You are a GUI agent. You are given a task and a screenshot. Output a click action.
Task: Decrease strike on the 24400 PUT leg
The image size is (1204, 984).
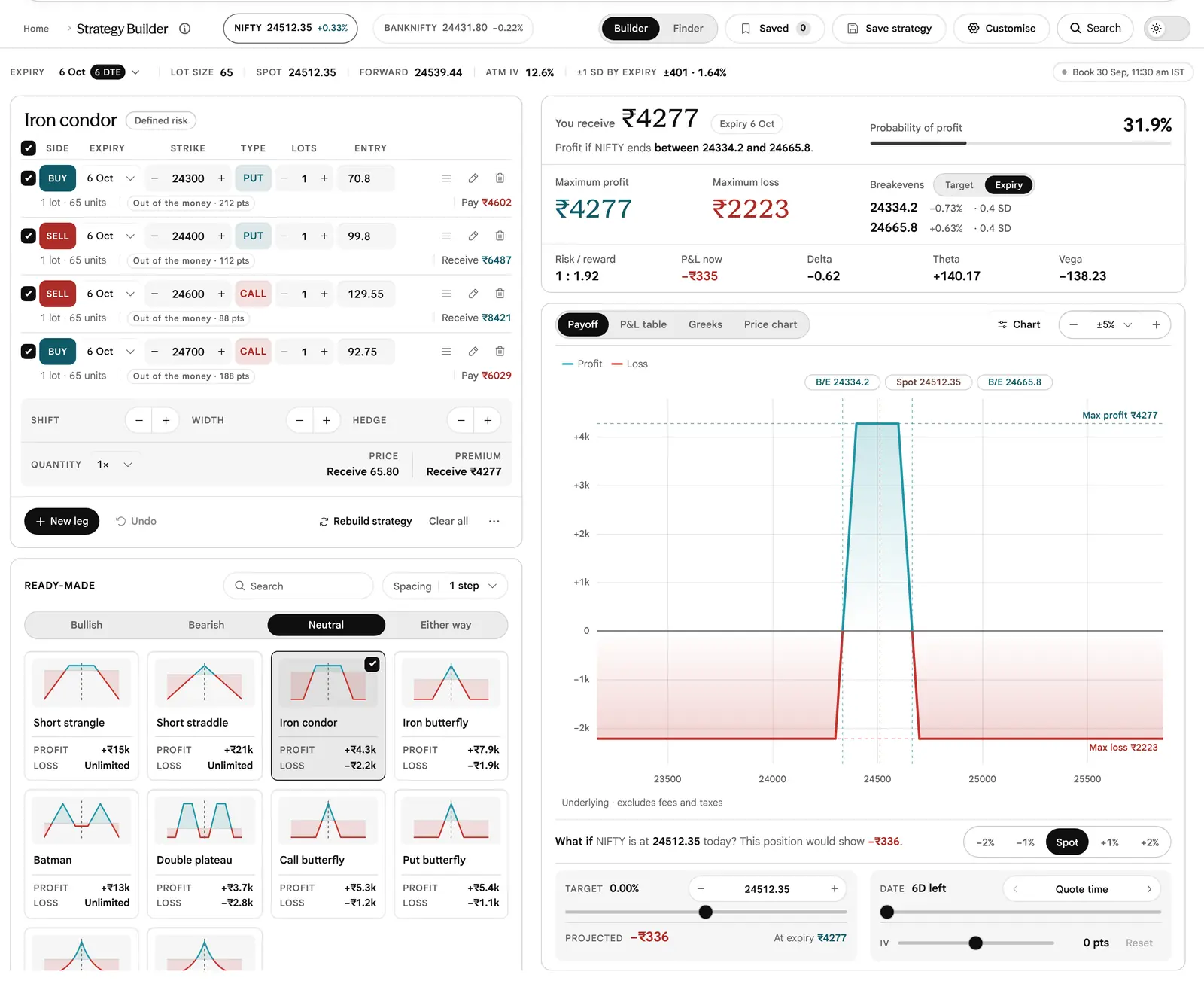pos(154,236)
